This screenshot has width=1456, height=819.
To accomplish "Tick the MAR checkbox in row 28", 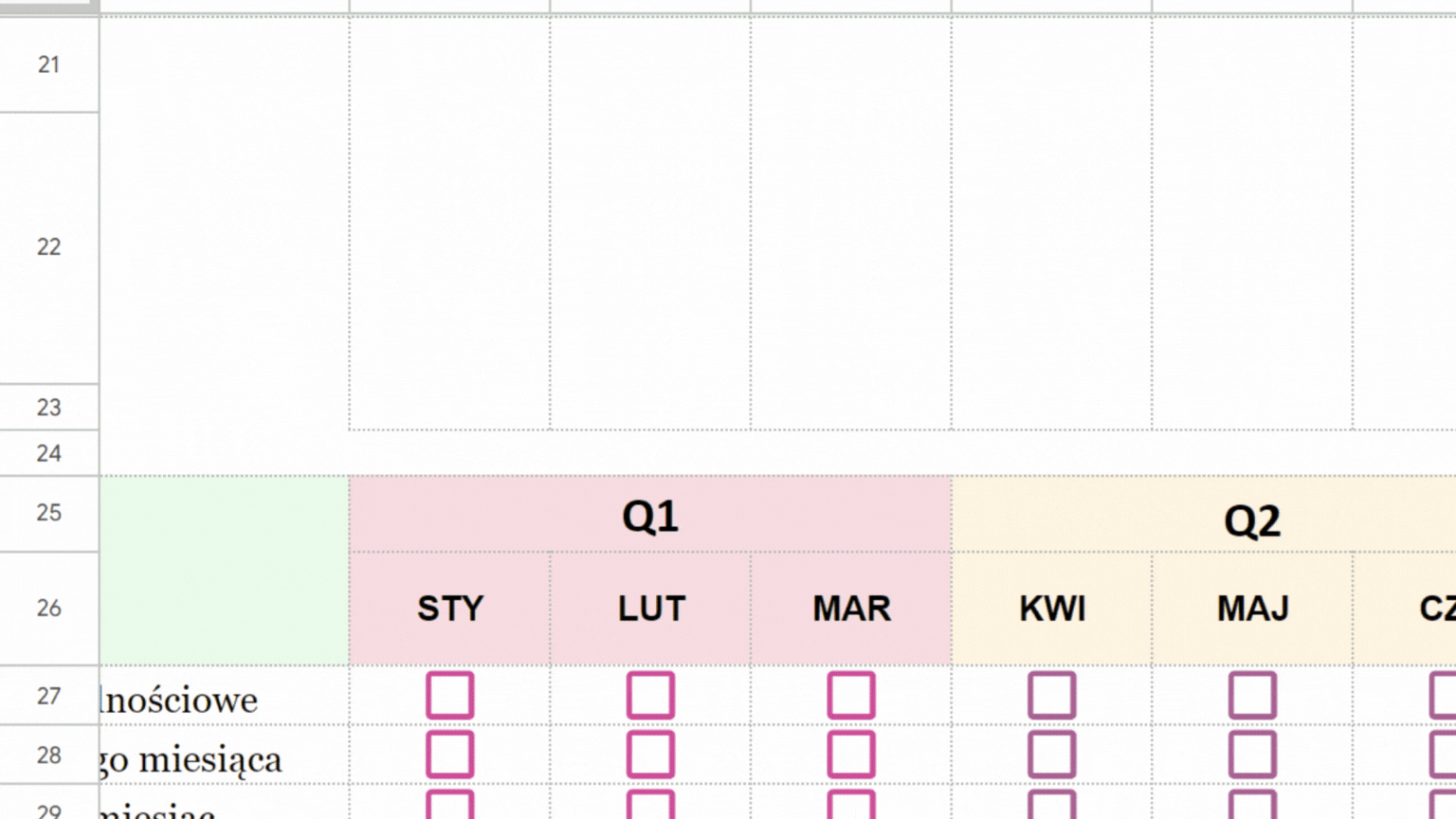I will pyautogui.click(x=851, y=755).
